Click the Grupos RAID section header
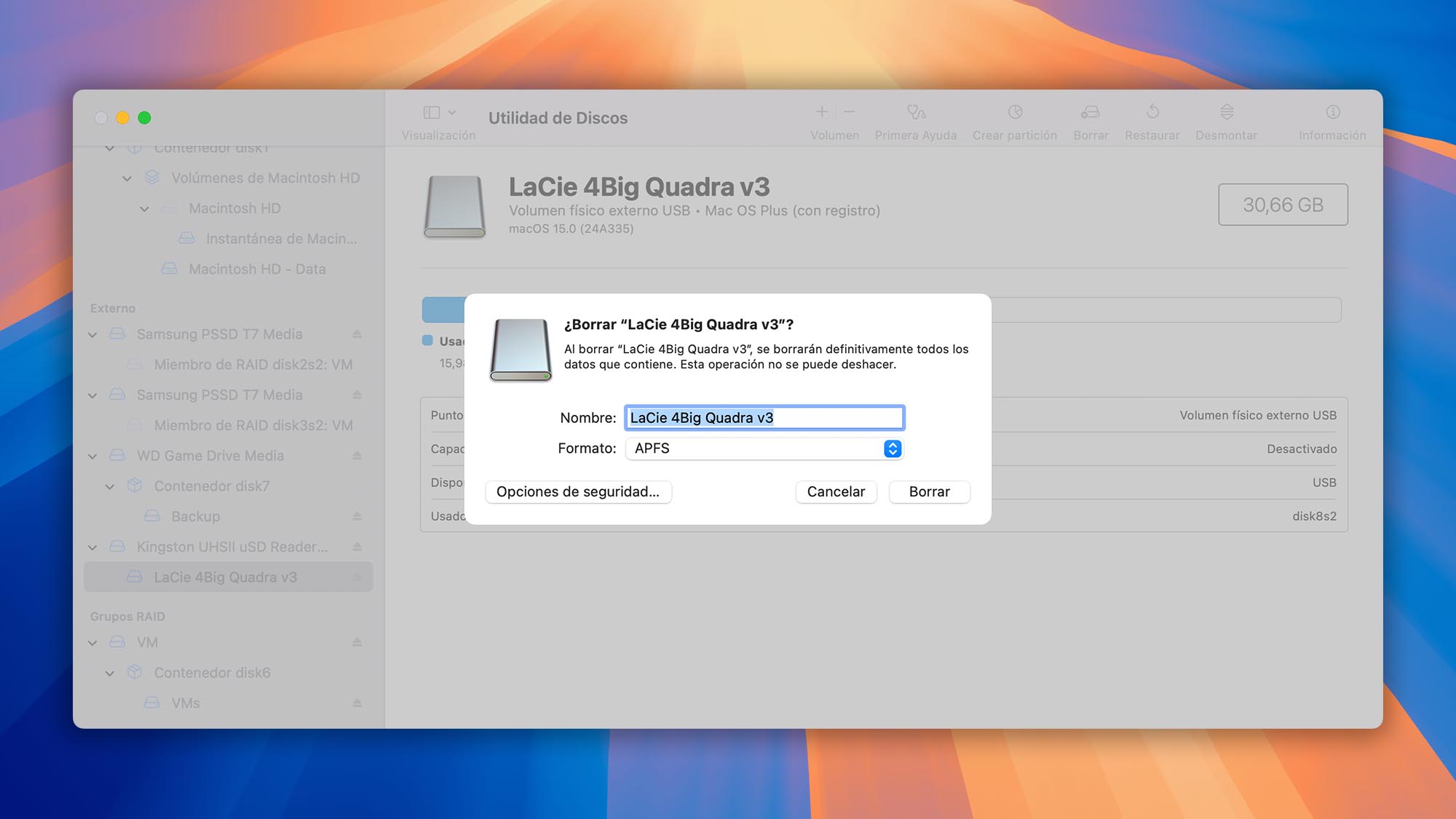1456x819 pixels. [127, 617]
